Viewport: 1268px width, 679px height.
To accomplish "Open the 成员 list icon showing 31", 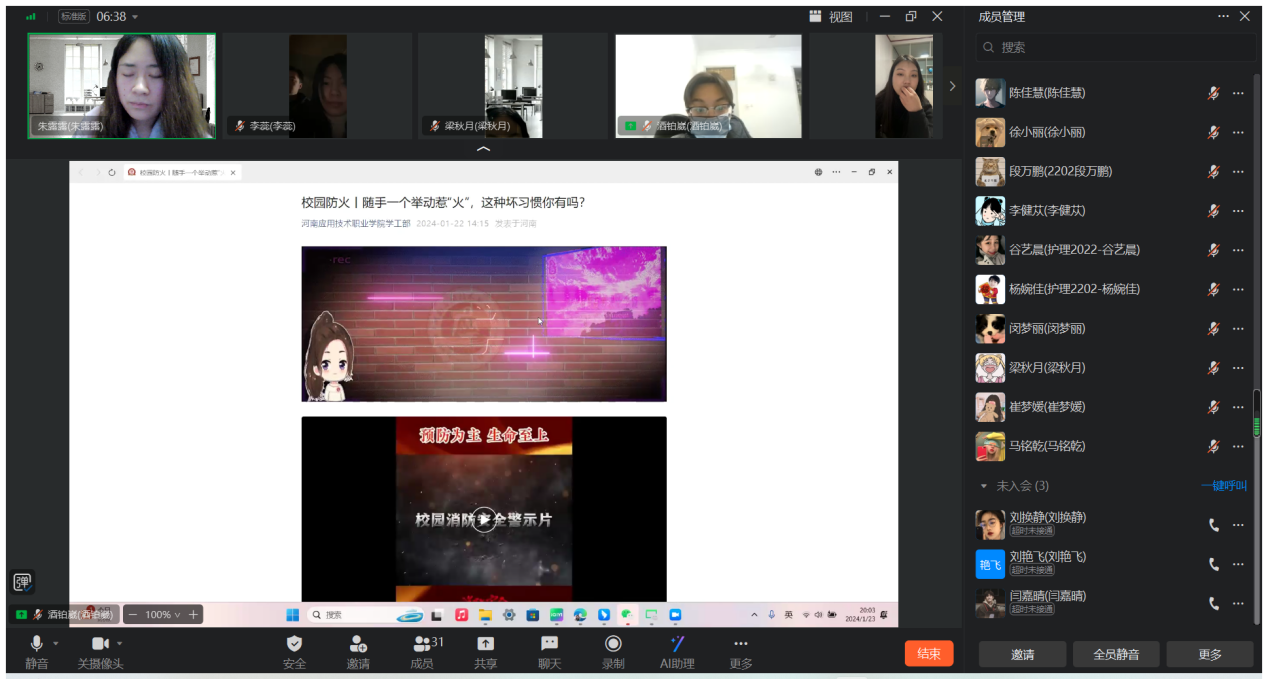I will (x=423, y=644).
